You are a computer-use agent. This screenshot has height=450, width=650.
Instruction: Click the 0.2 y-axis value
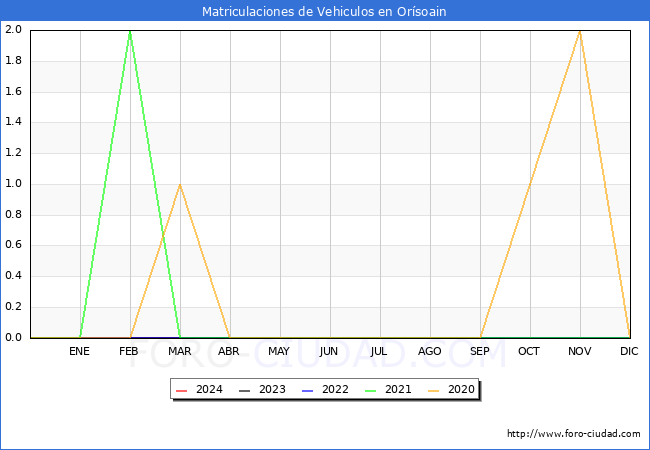point(13,307)
